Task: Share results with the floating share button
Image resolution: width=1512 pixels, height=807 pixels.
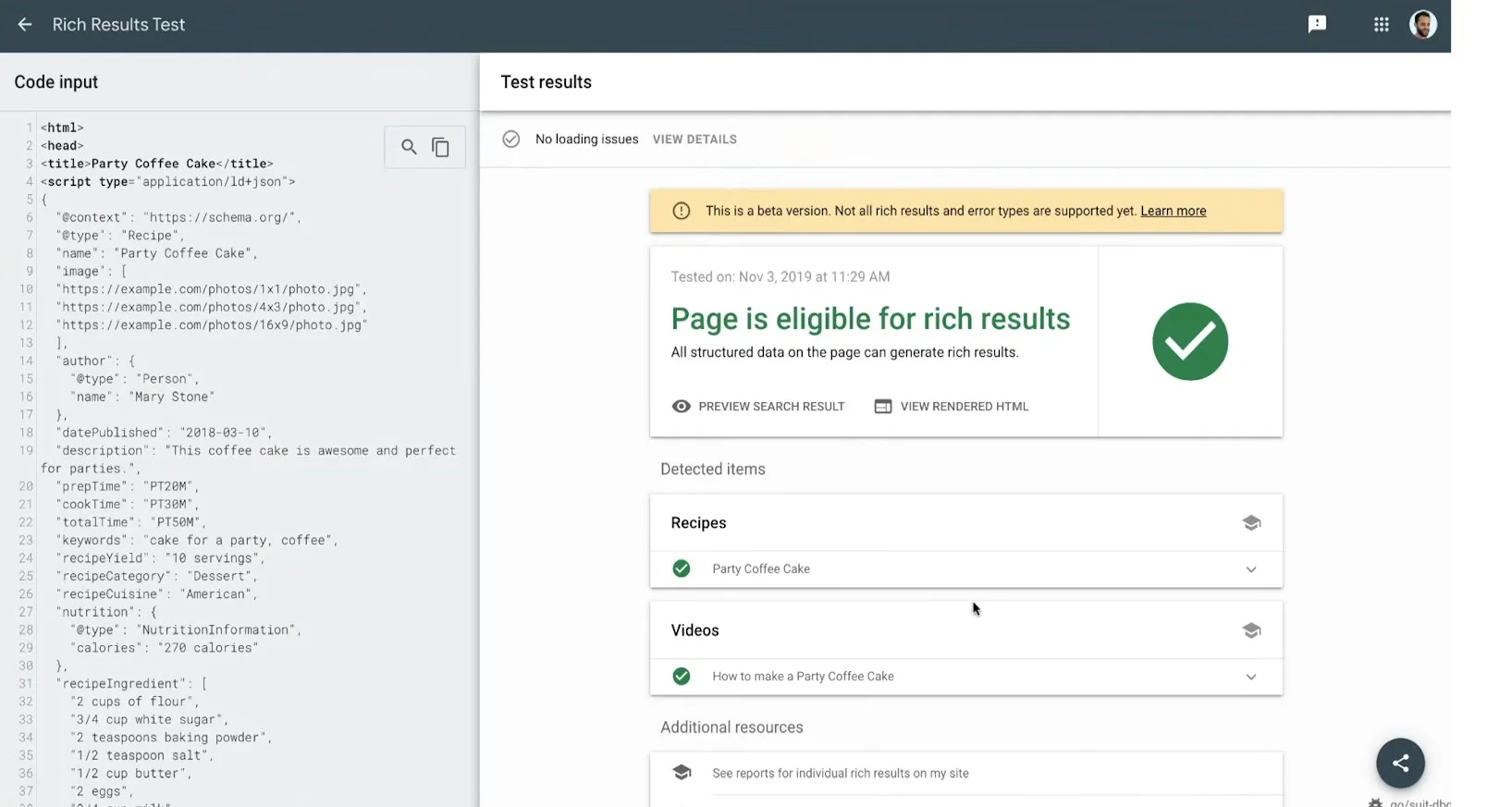Action: point(1400,763)
